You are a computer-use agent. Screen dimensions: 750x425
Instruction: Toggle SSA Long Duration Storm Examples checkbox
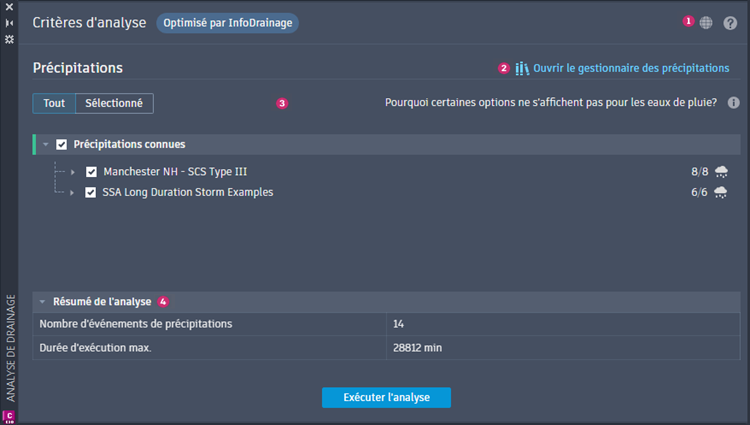91,192
